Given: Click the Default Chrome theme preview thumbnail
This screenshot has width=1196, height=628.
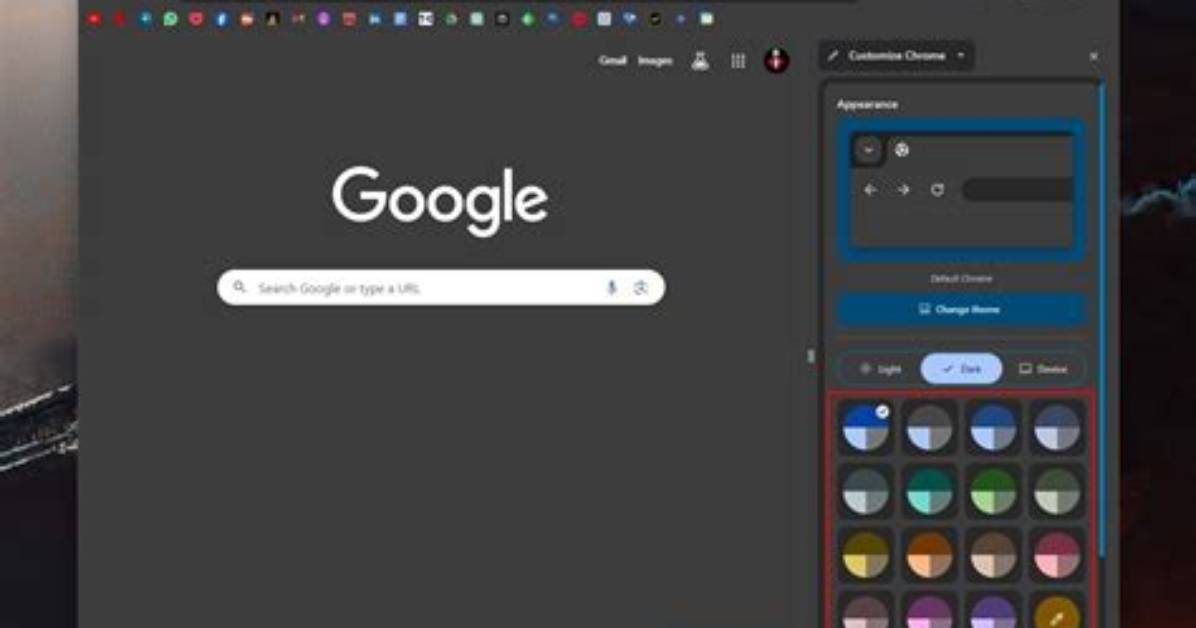Looking at the screenshot, I should (961, 191).
